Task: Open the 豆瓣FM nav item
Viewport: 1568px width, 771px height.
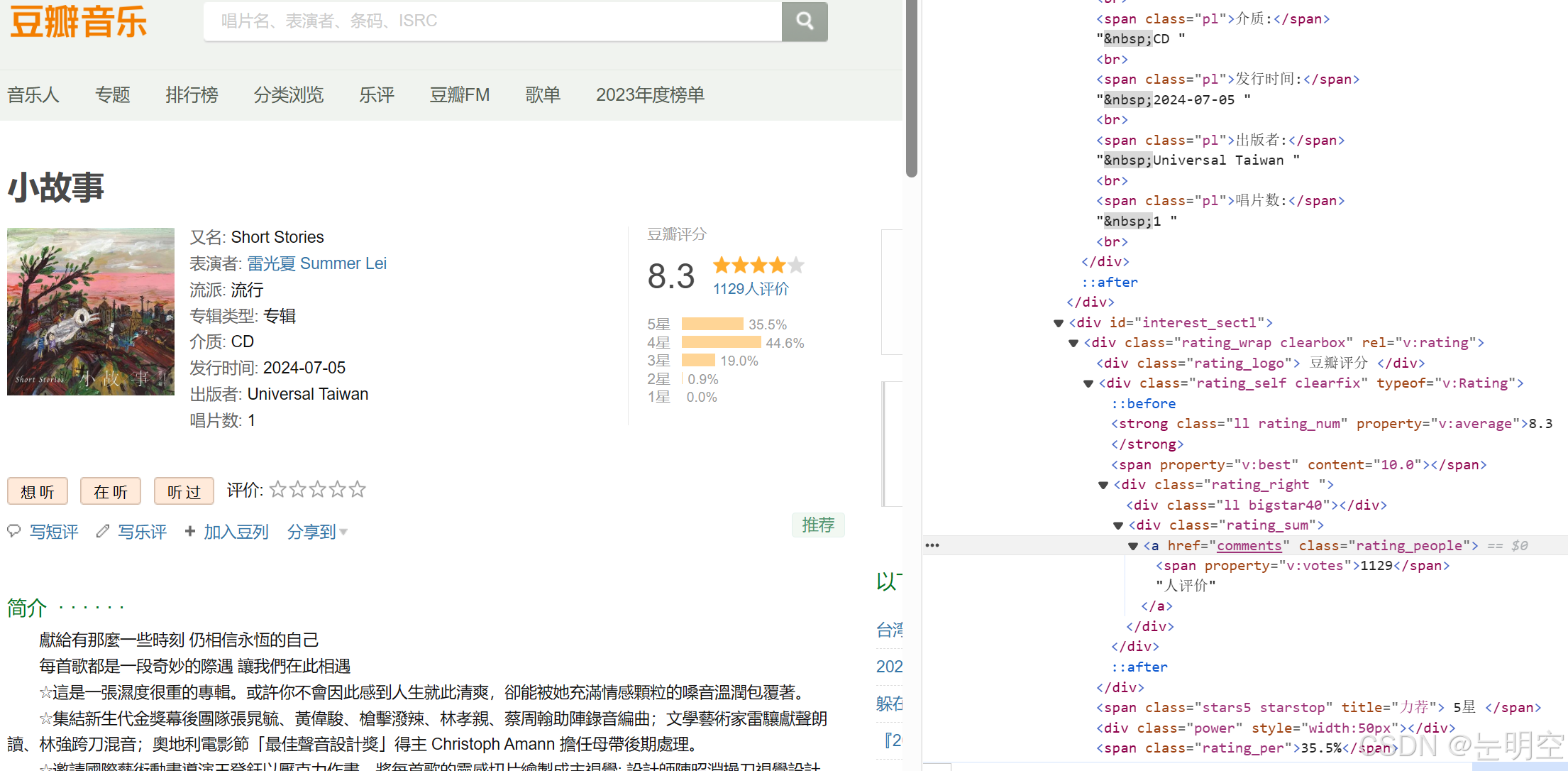Action: [460, 94]
